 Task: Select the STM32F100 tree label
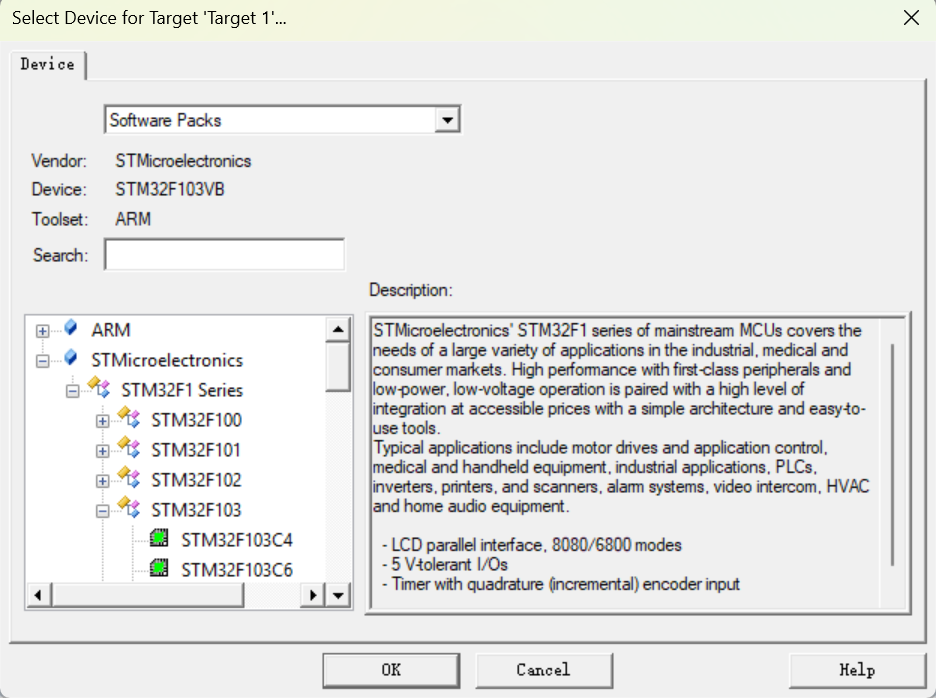click(196, 420)
